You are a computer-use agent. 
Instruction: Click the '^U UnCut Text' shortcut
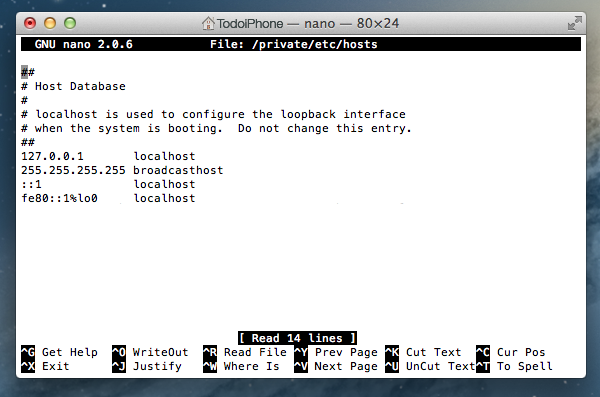(x=430, y=366)
